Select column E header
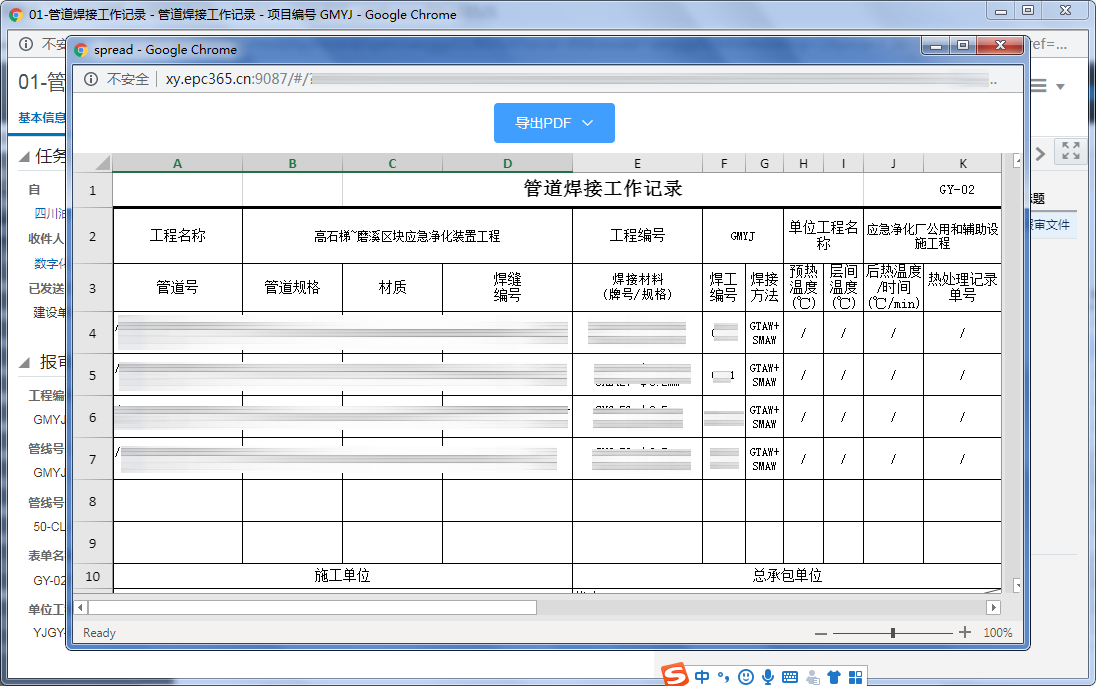This screenshot has width=1096, height=686. [637, 164]
